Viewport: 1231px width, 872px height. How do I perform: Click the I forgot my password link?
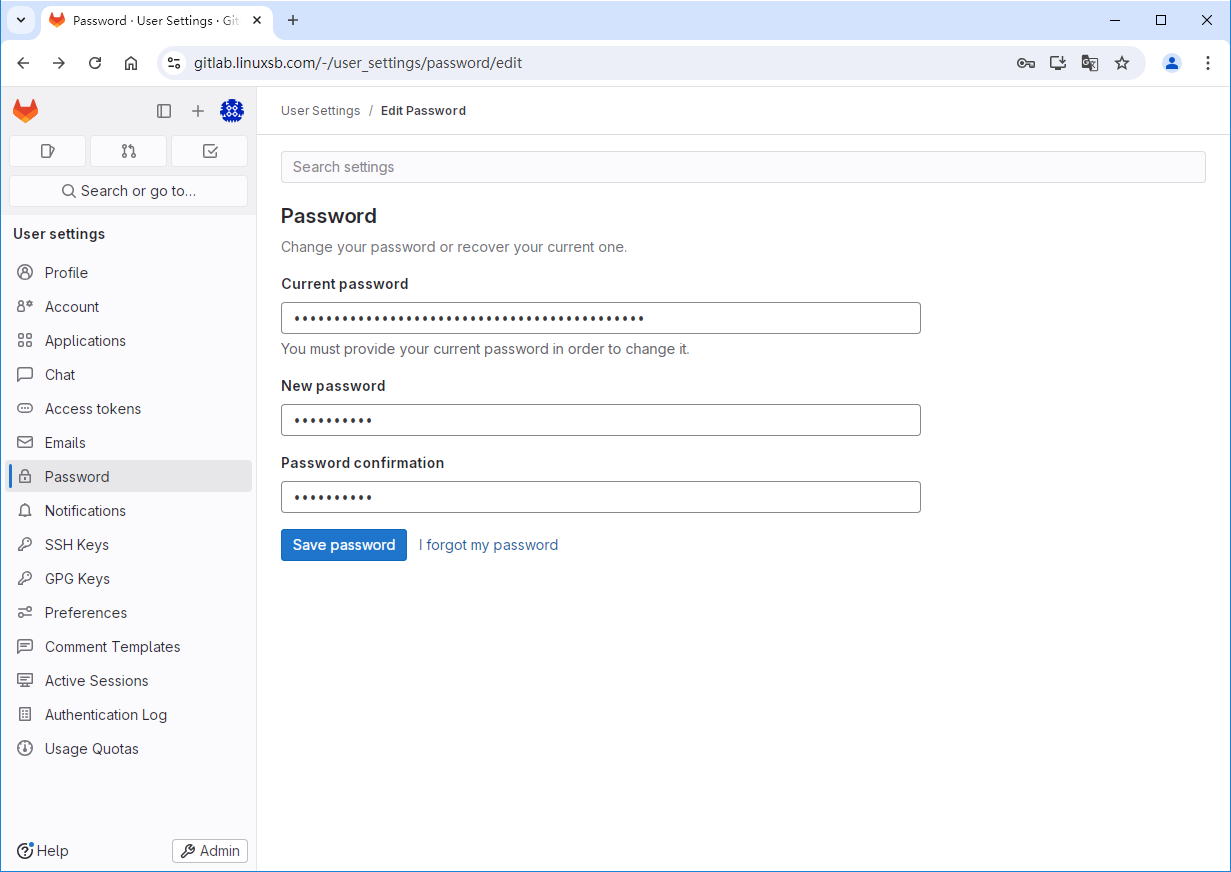click(488, 545)
